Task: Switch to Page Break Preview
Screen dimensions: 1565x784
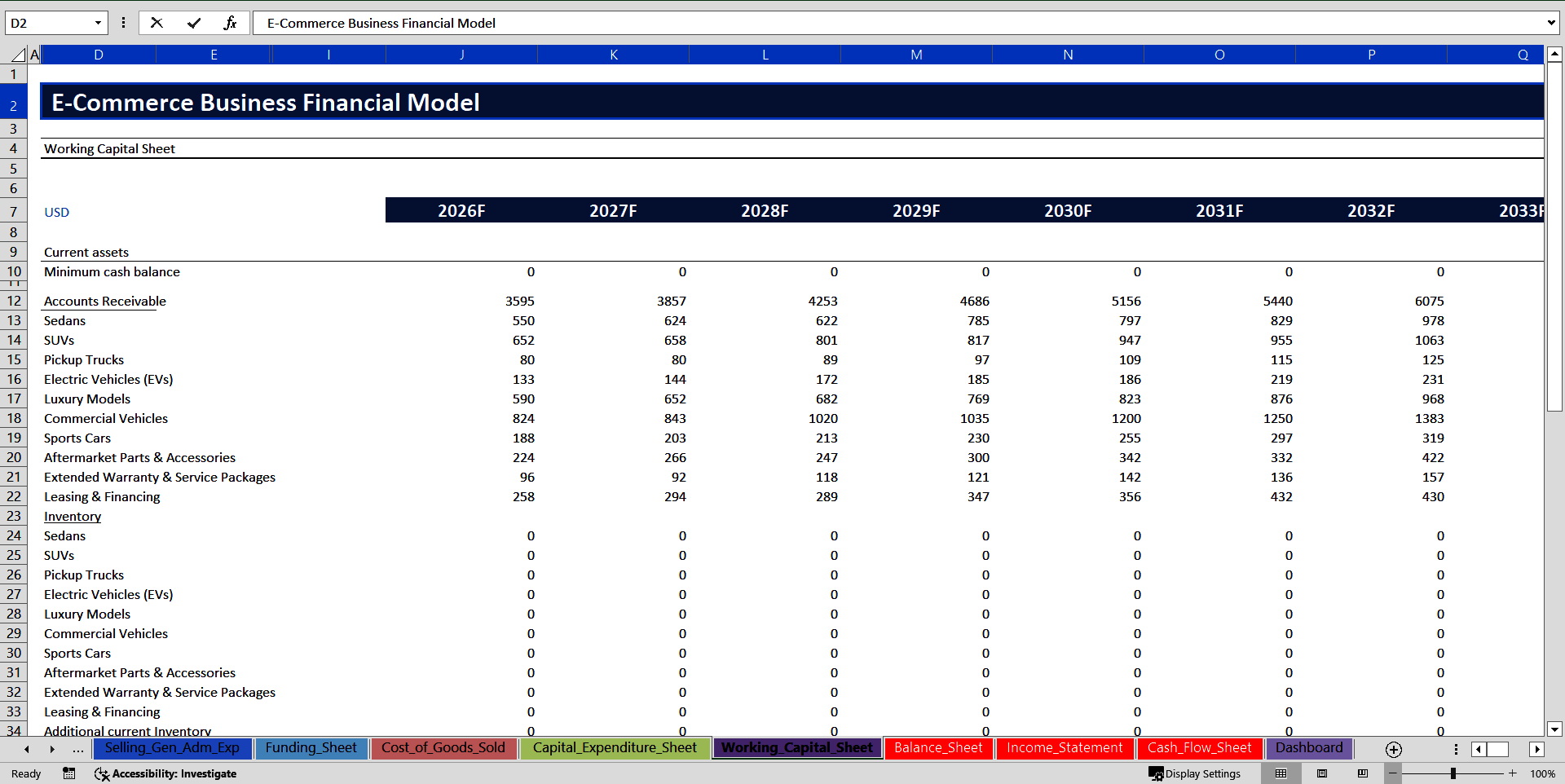Action: tap(1363, 773)
